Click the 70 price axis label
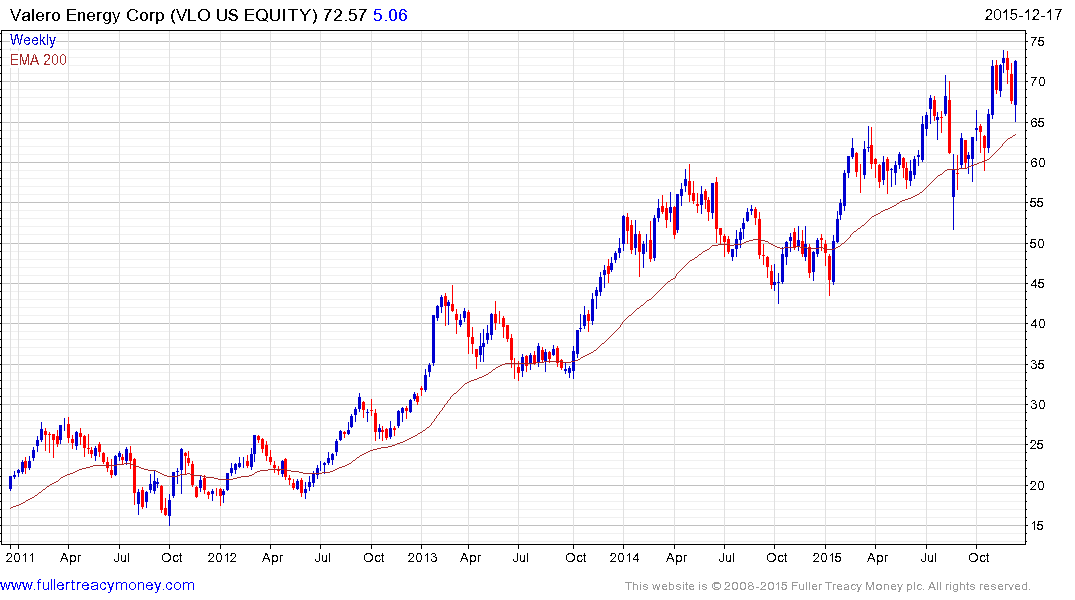This screenshot has height=600, width=1075. click(1037, 82)
